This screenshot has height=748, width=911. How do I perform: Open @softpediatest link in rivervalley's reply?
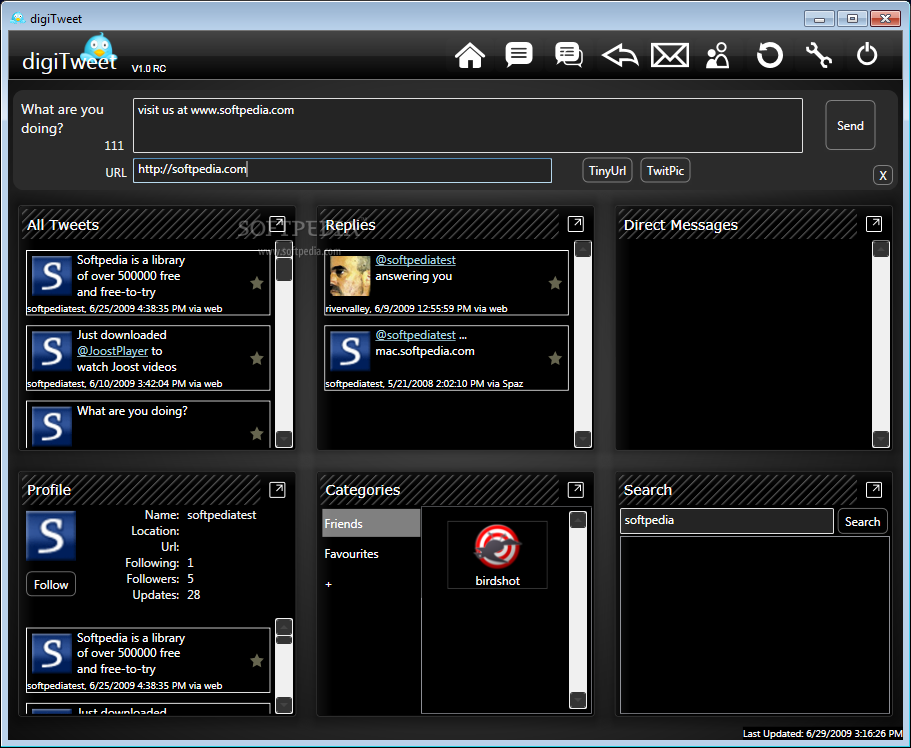pos(415,260)
